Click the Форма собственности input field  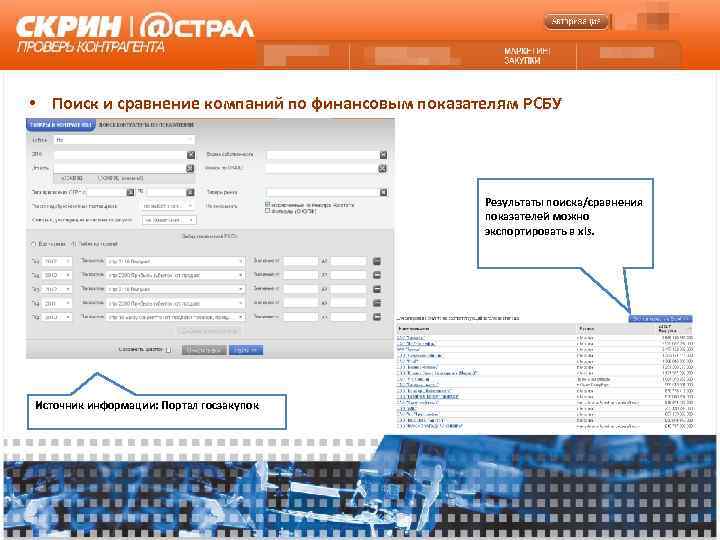(x=322, y=155)
